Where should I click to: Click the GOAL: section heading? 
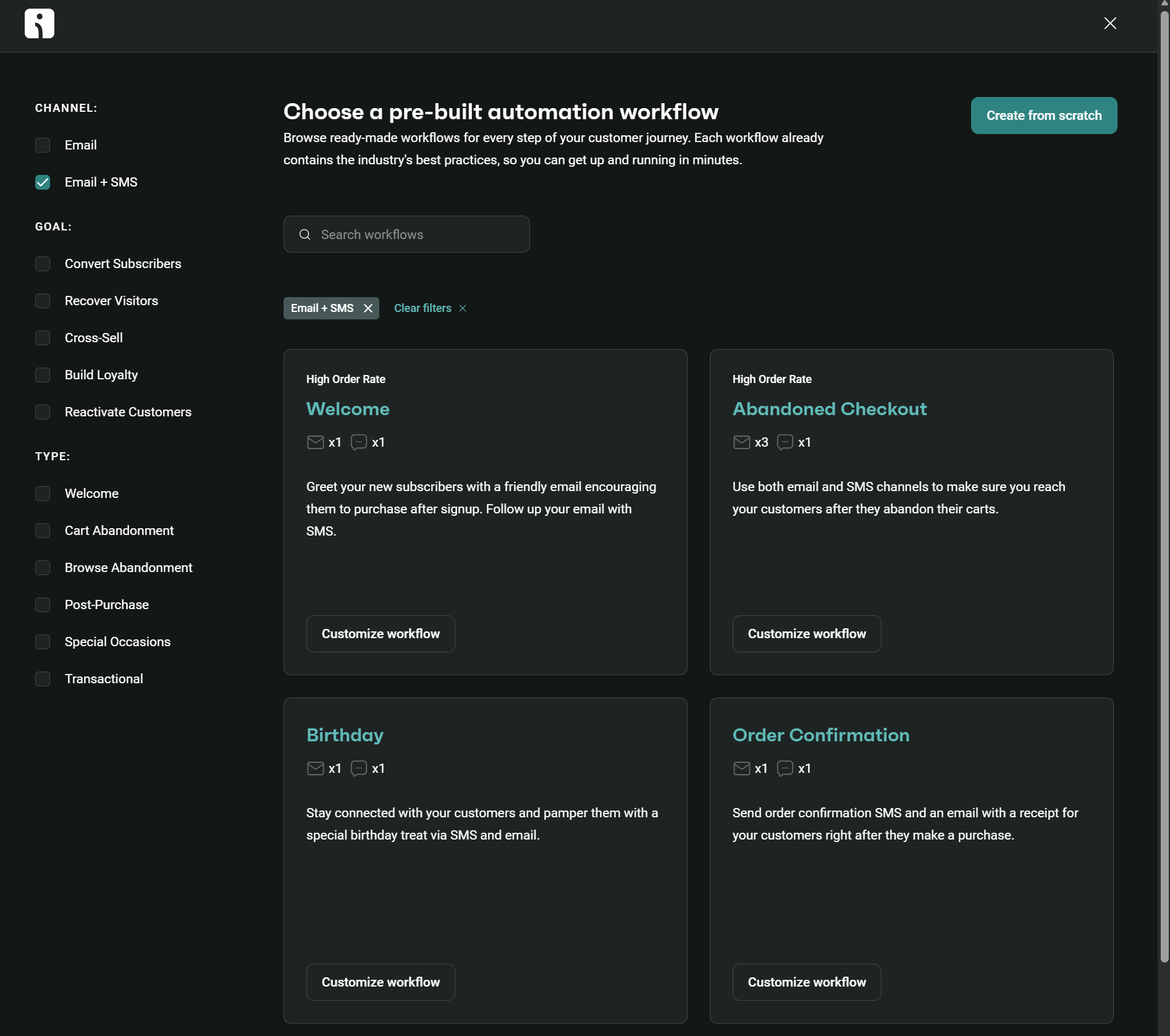point(53,227)
